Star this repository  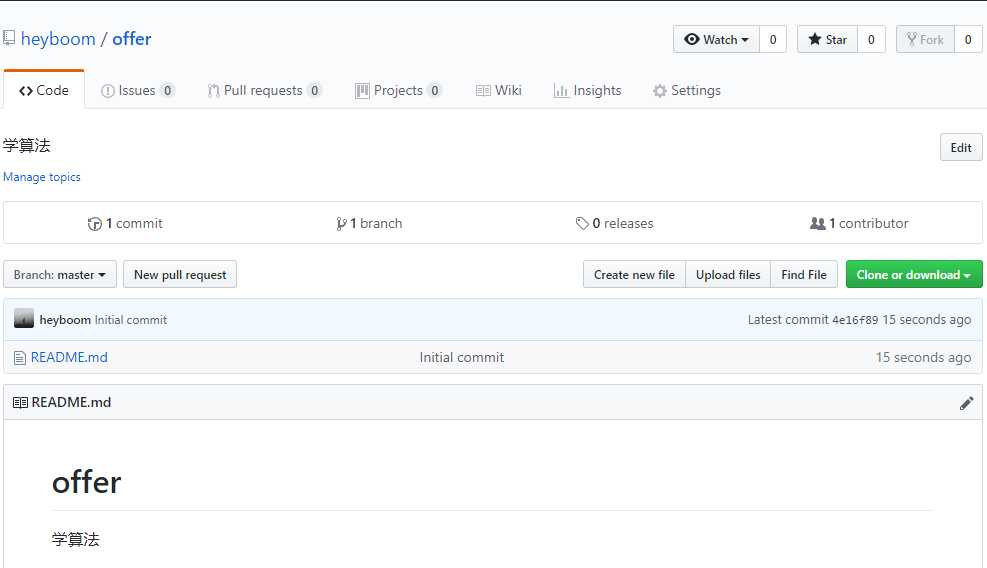827,39
